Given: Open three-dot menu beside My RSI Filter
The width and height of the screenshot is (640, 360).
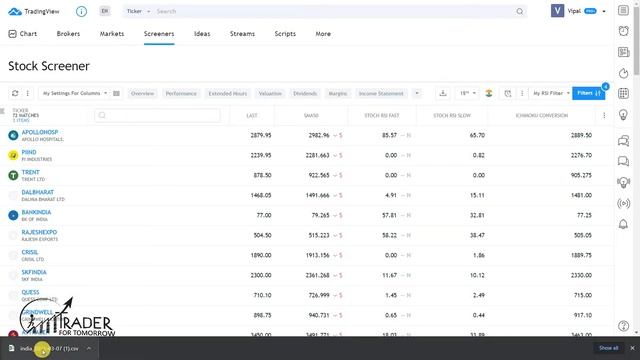Looking at the screenshot, I should coord(522,93).
